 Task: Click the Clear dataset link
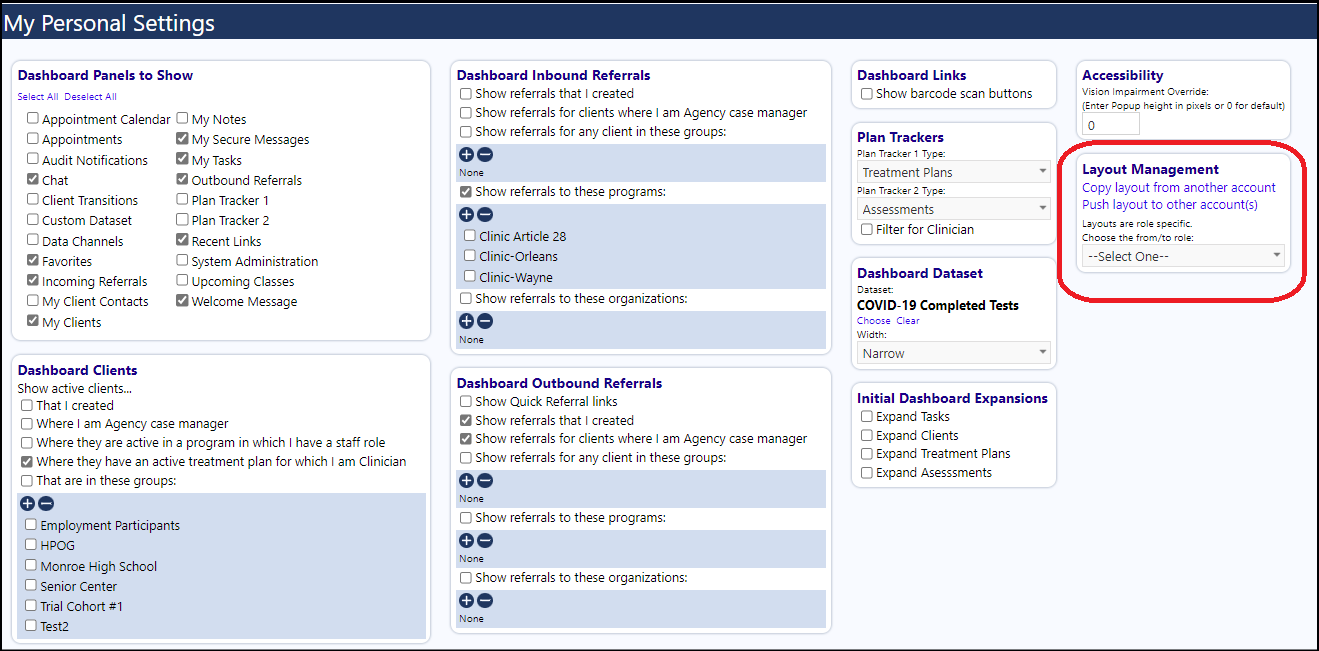907,321
